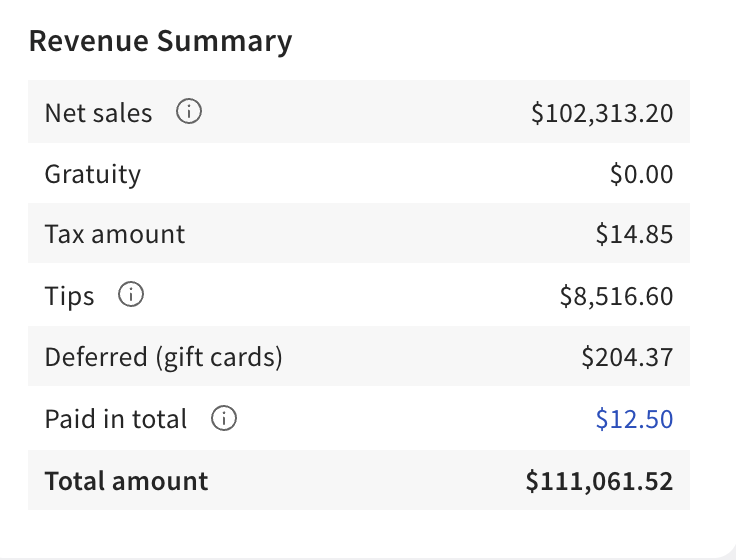Select the Tax amount label

click(x=115, y=235)
